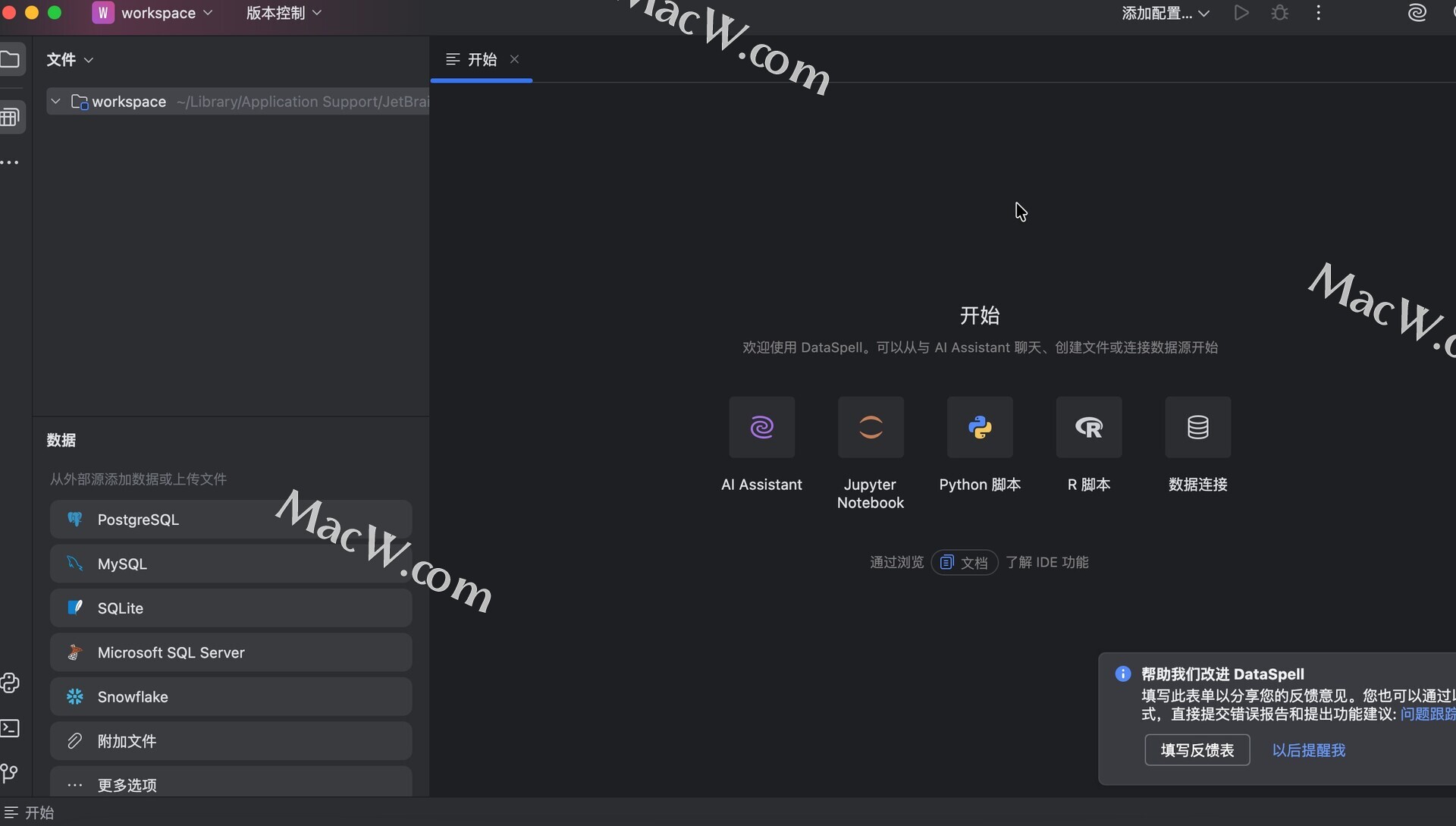Image resolution: width=1456 pixels, height=826 pixels.
Task: Click the debug bug icon in toolbar
Action: pyautogui.click(x=1280, y=13)
